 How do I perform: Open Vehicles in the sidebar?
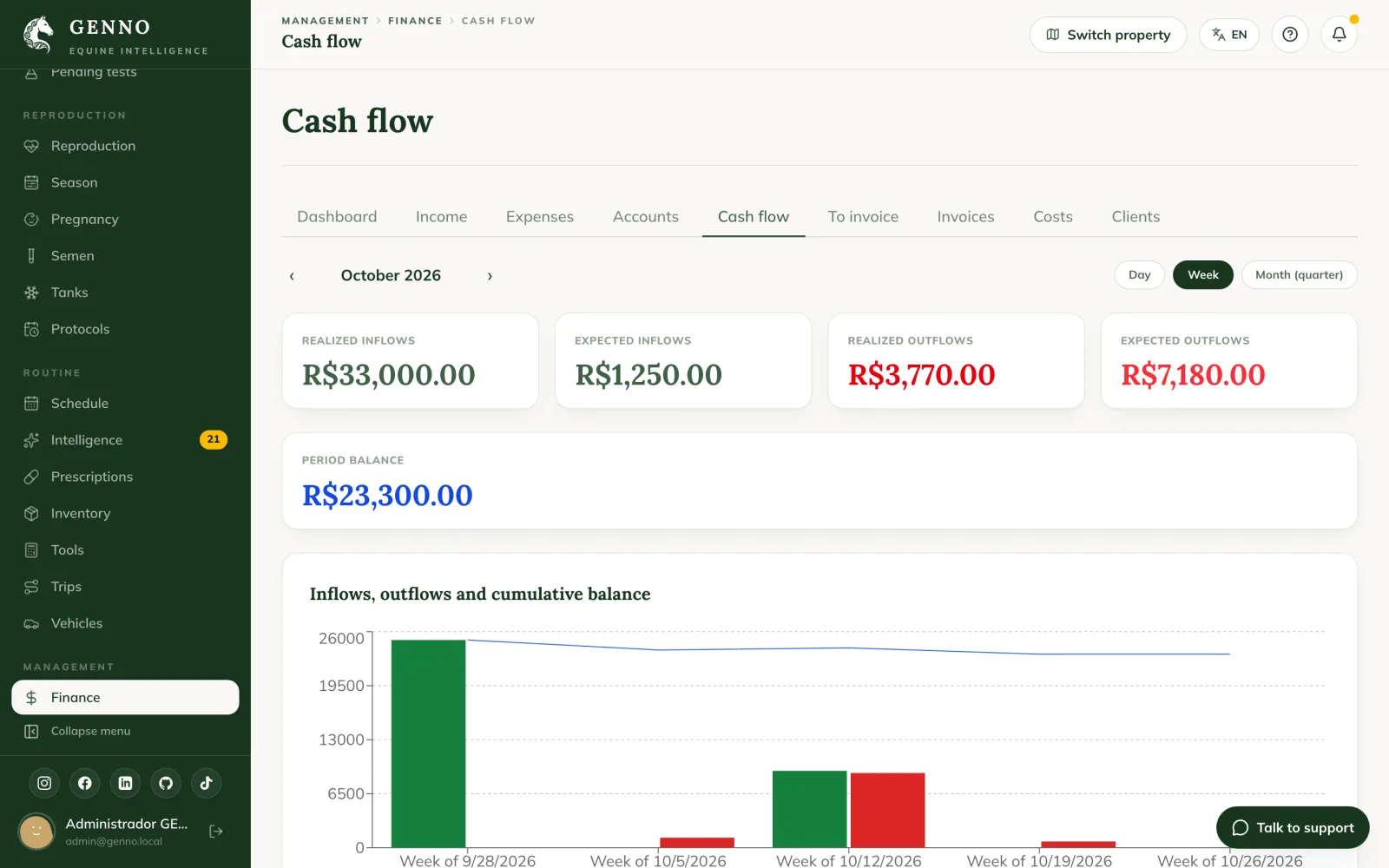click(x=125, y=623)
